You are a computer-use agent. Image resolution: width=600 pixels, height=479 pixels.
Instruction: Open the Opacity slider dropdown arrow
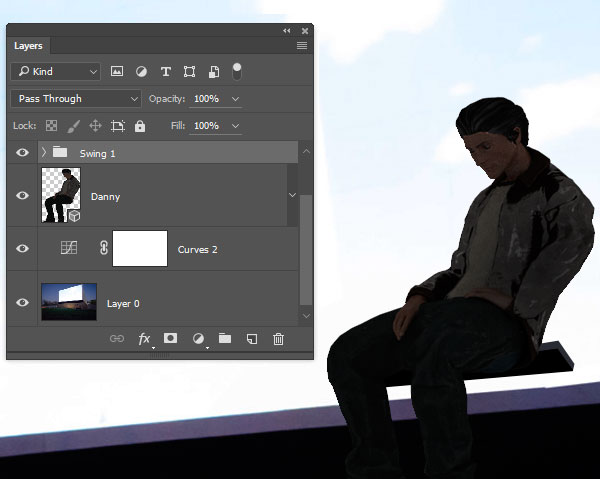click(x=236, y=99)
